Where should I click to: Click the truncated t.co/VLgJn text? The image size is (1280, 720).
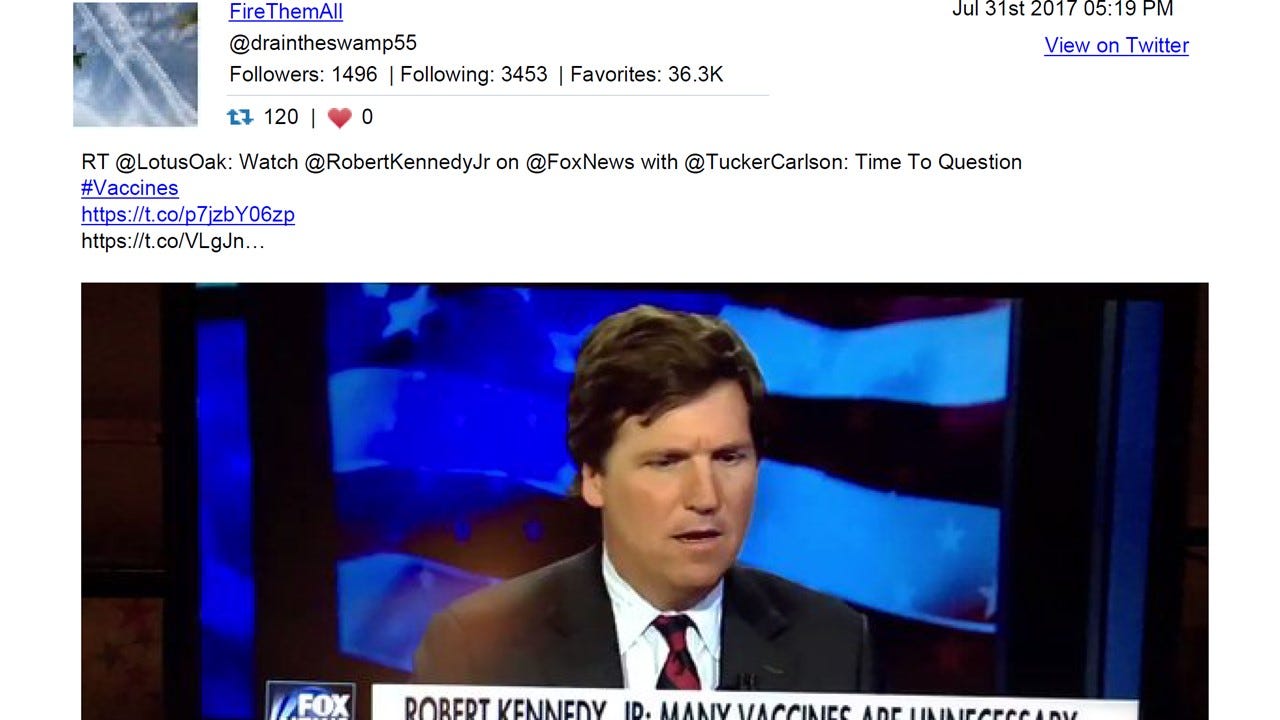click(x=173, y=241)
